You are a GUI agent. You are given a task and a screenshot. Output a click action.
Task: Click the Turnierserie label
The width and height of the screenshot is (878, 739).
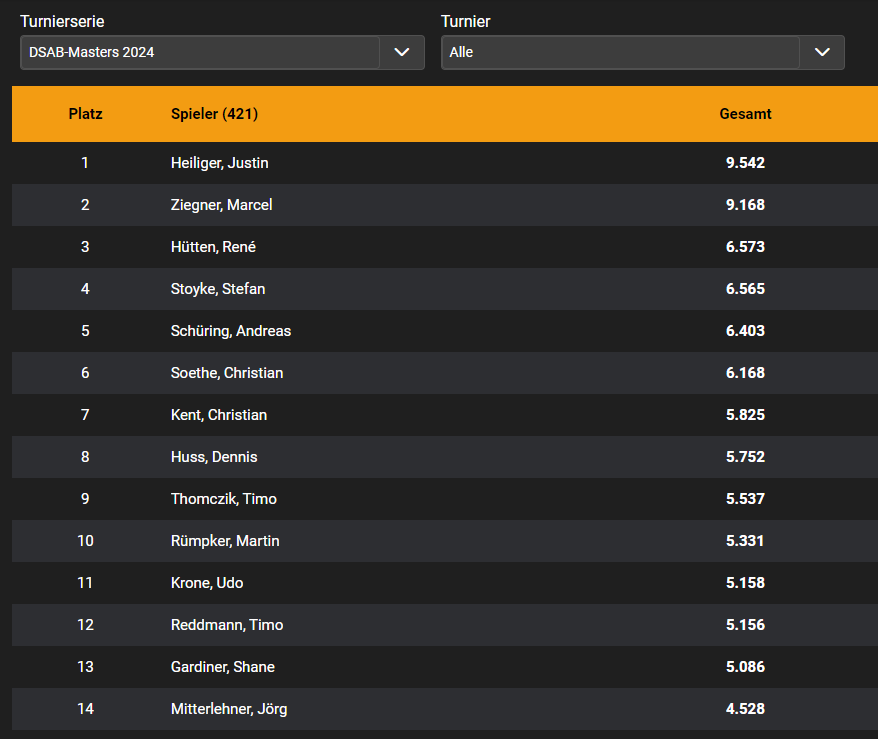coord(62,21)
